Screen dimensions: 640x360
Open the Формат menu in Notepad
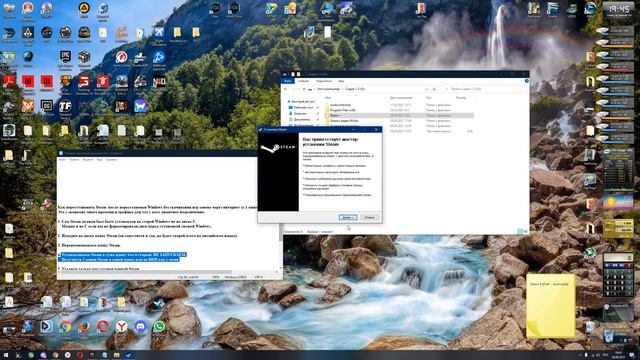(x=88, y=160)
